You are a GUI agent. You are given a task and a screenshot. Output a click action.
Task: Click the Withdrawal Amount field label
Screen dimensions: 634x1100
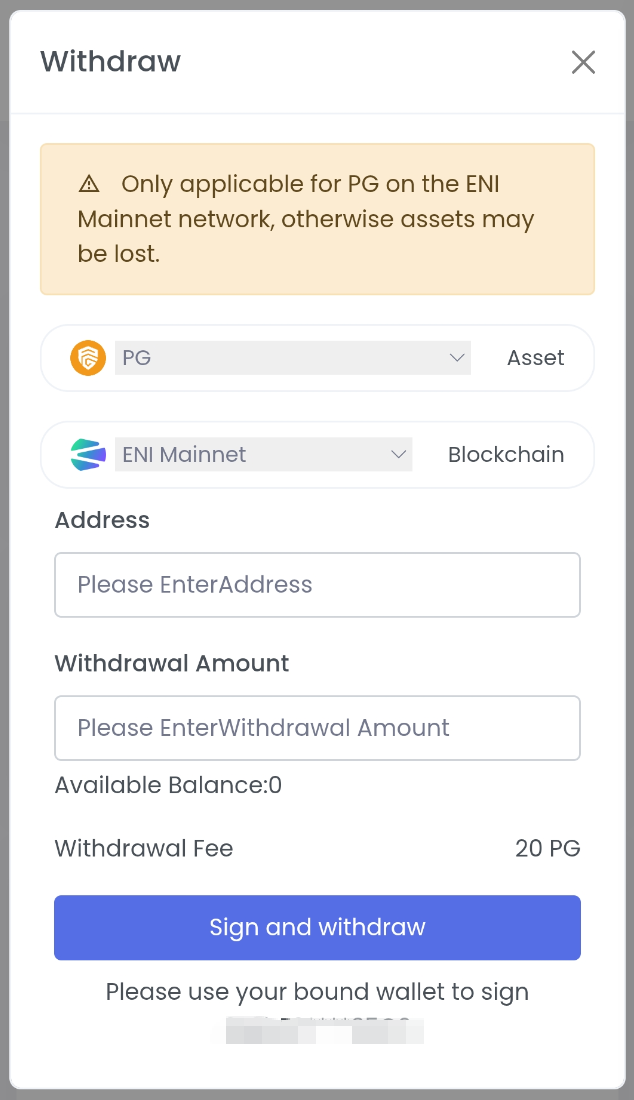tap(171, 664)
